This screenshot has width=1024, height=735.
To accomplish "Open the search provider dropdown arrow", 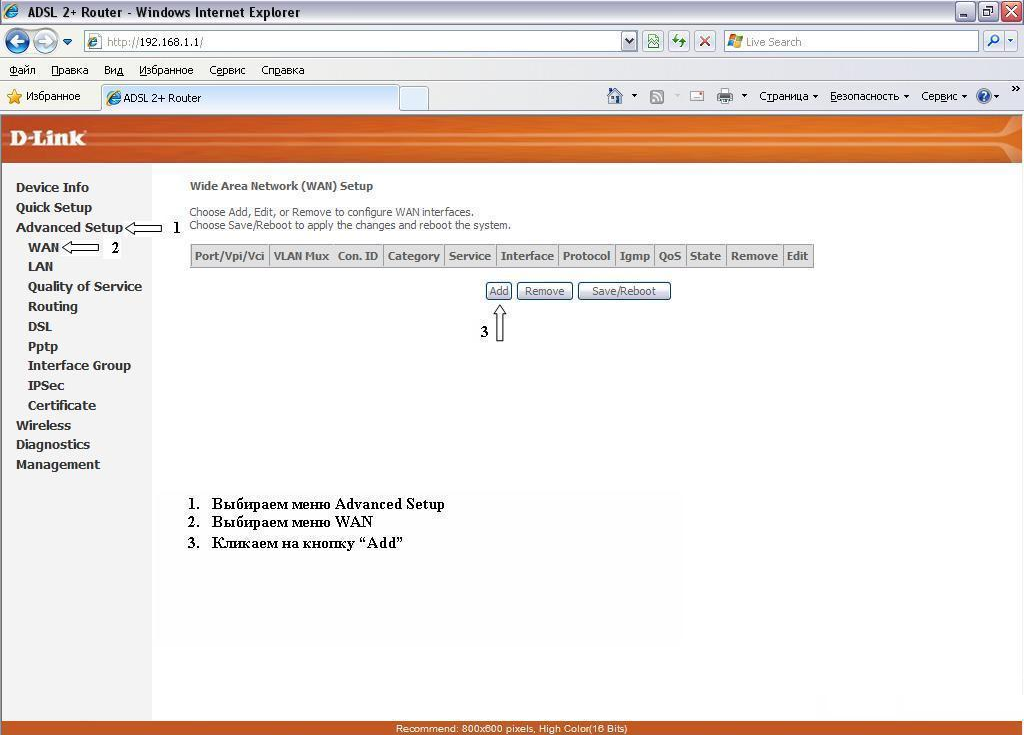I will pyautogui.click(x=1010, y=41).
